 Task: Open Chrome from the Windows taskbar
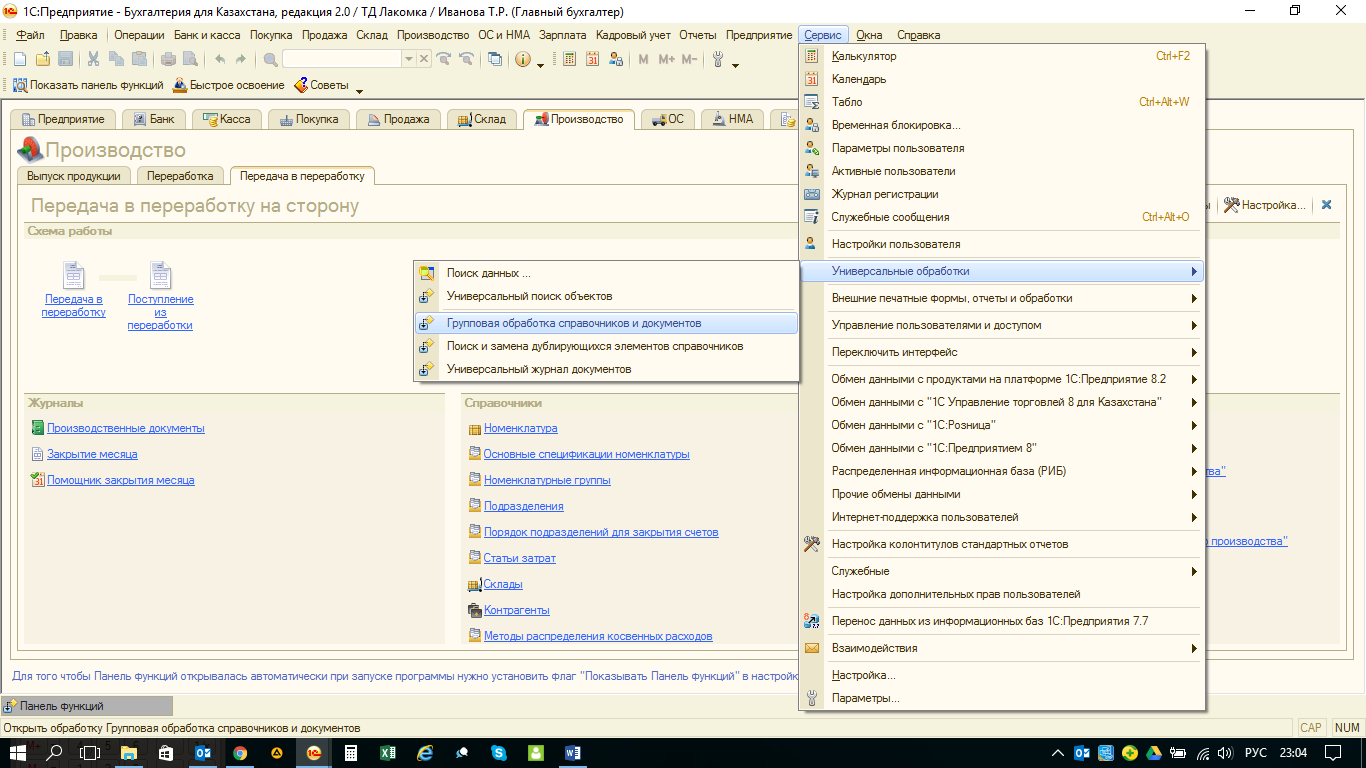click(x=240, y=752)
